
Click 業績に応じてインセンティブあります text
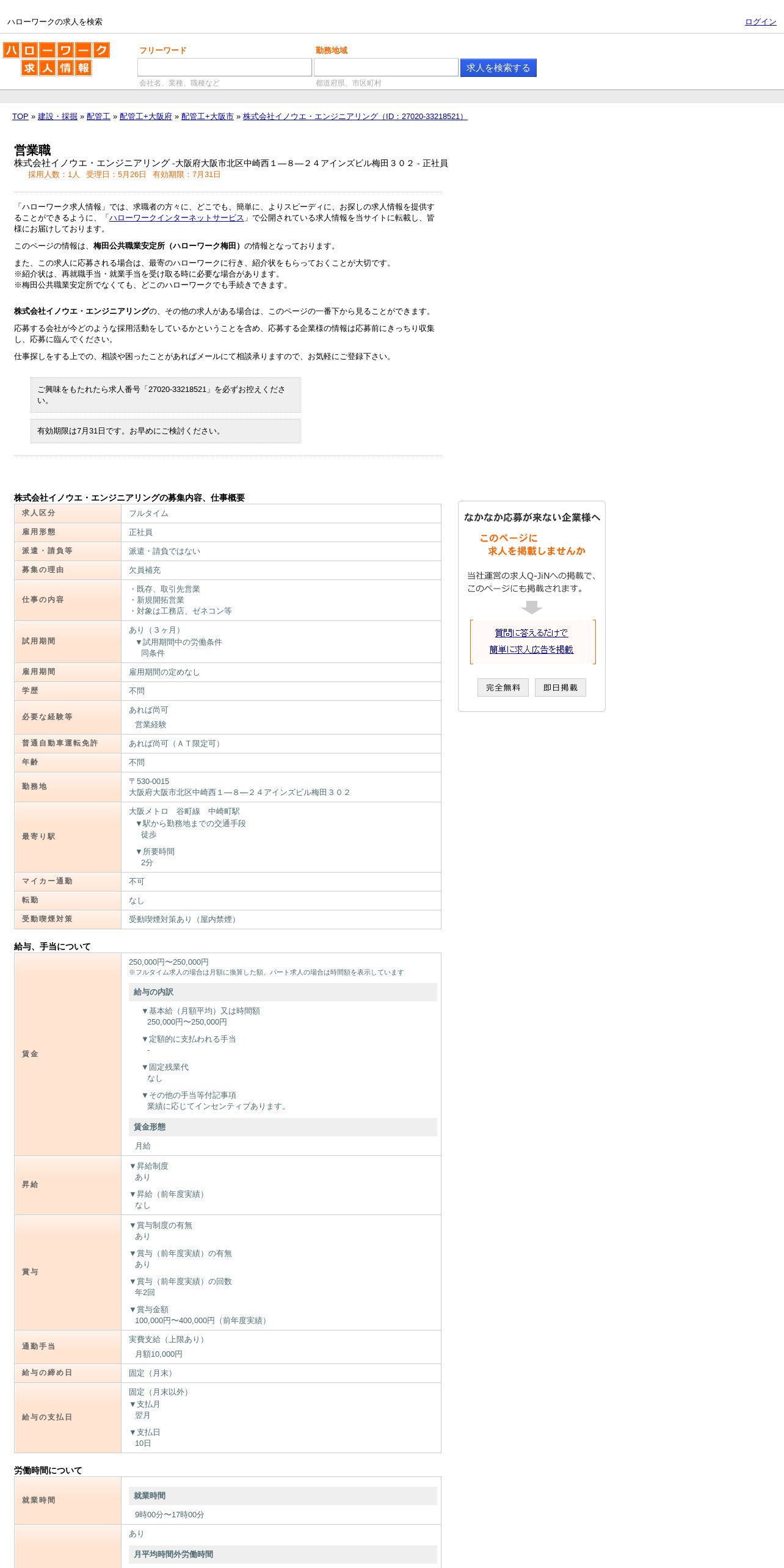coord(219,1106)
